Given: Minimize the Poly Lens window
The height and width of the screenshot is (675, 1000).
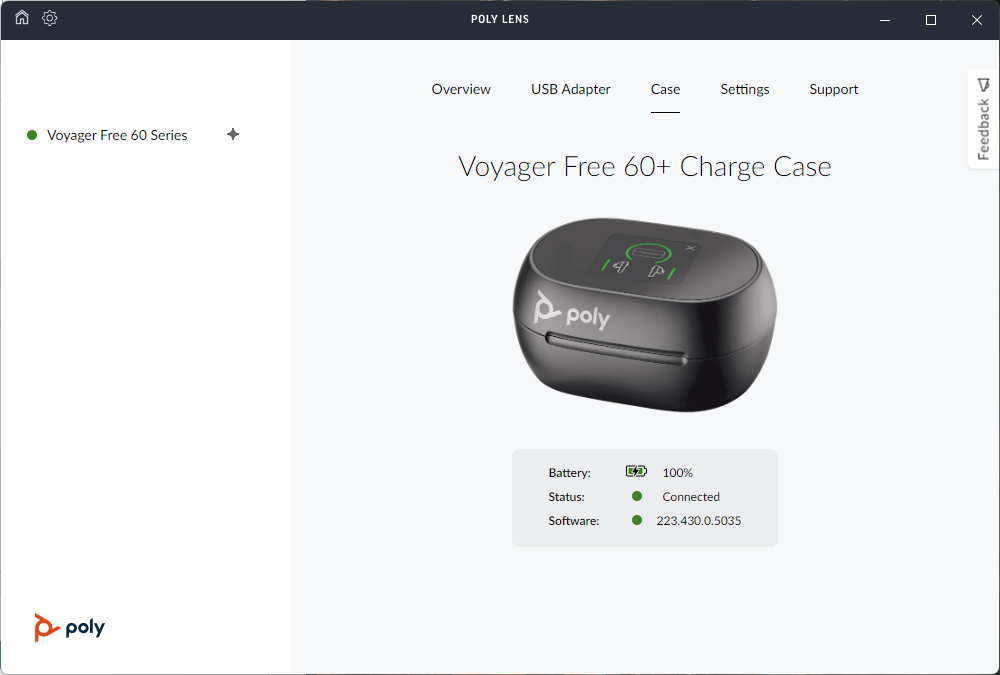Looking at the screenshot, I should (x=885, y=20).
